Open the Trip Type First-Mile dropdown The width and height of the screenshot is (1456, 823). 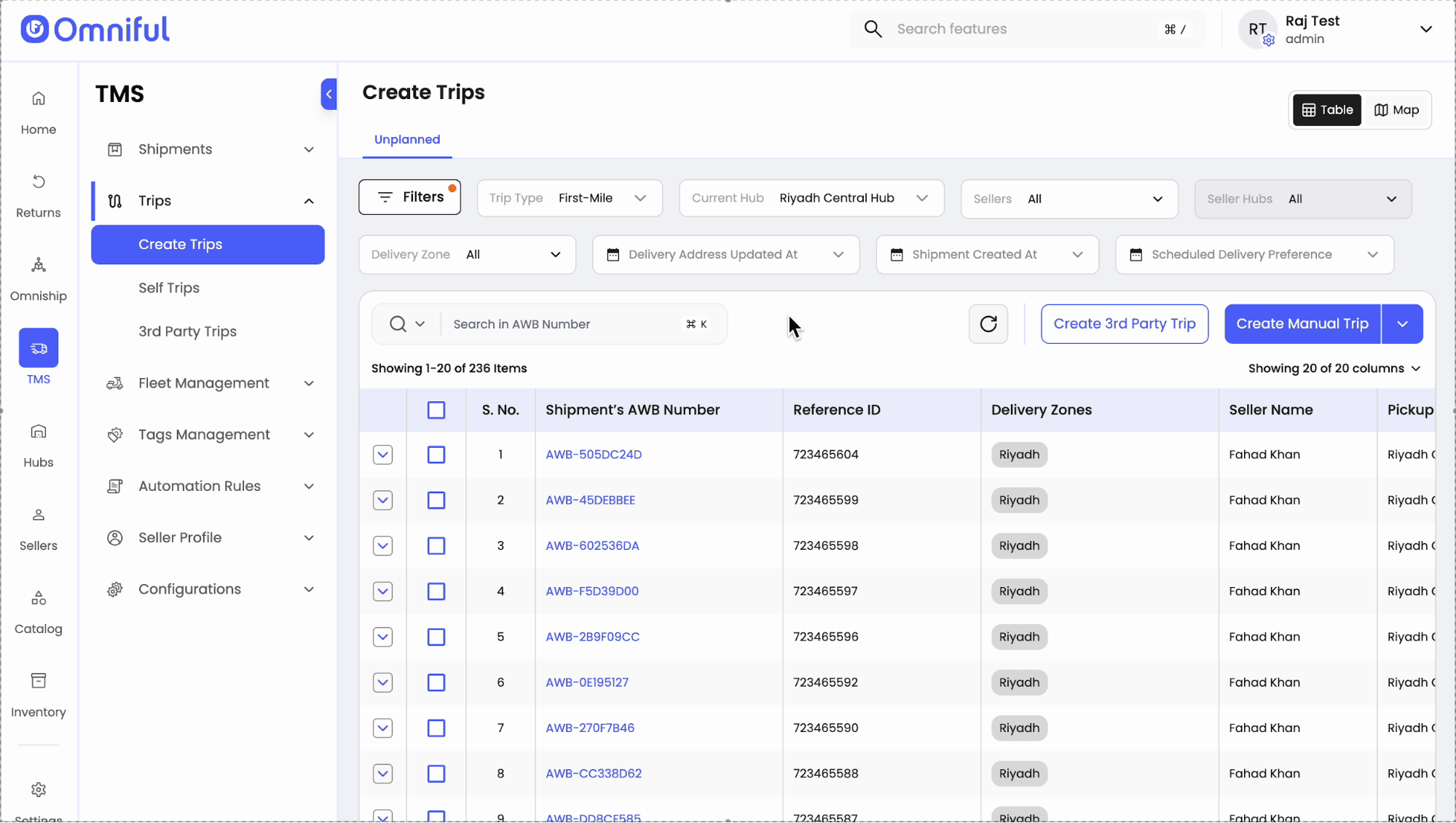(x=569, y=198)
